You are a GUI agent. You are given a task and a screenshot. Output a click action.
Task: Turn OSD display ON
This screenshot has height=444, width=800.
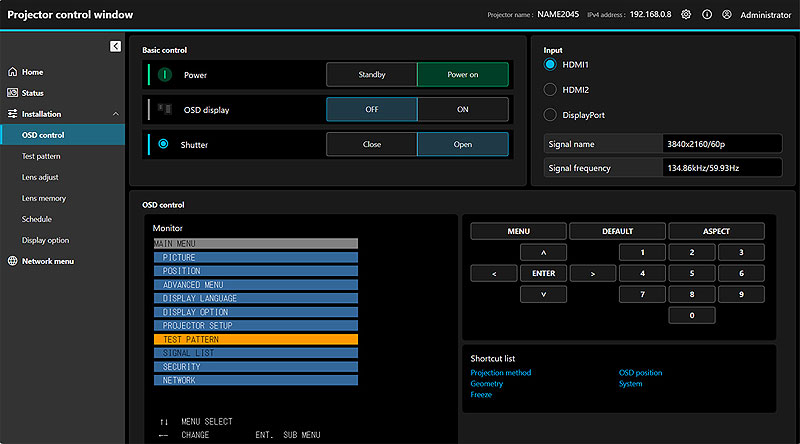pos(463,109)
